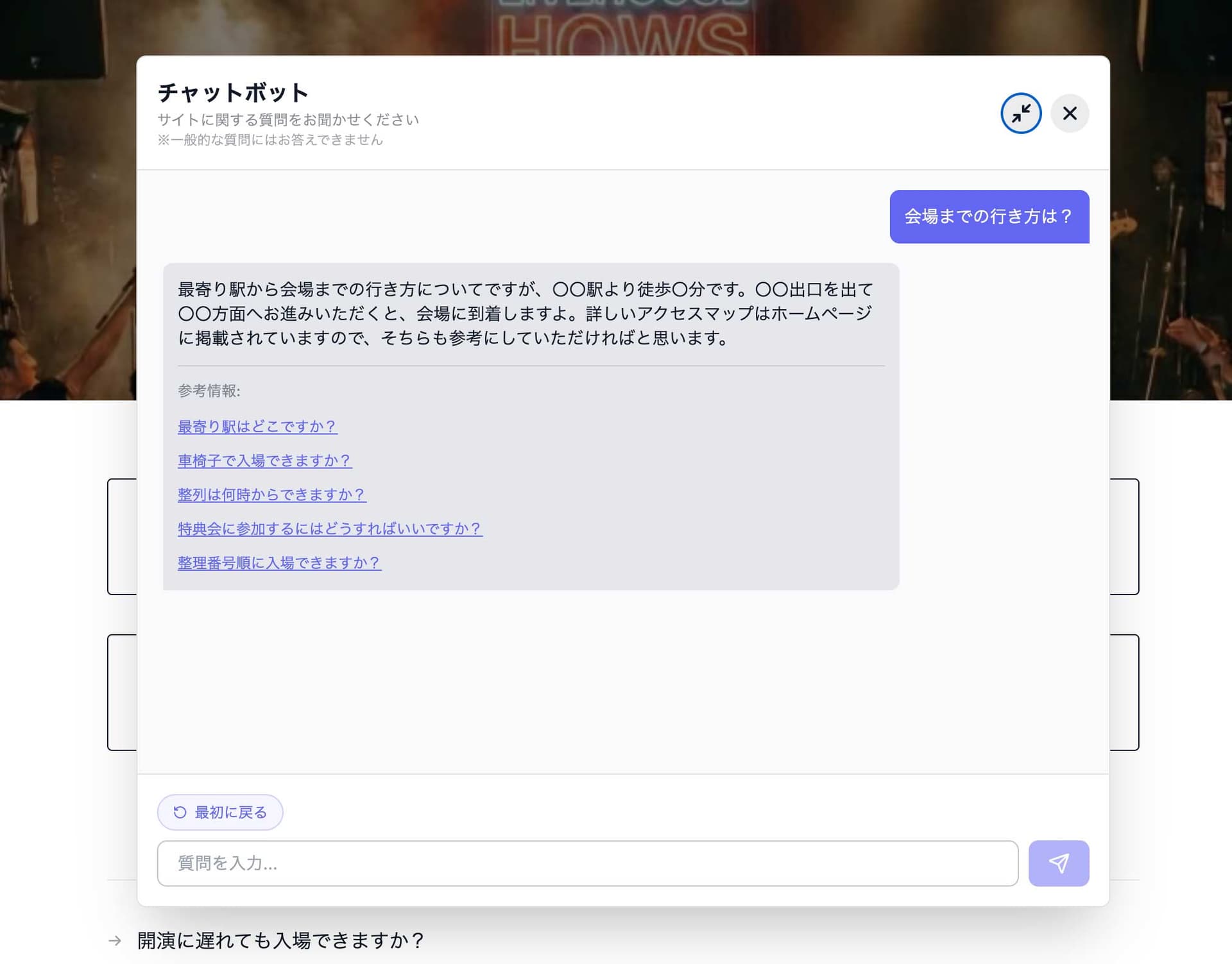Open the link 特典会に参加するにはどうすればいいですか？
This screenshot has height=964, width=1232.
pos(329,529)
